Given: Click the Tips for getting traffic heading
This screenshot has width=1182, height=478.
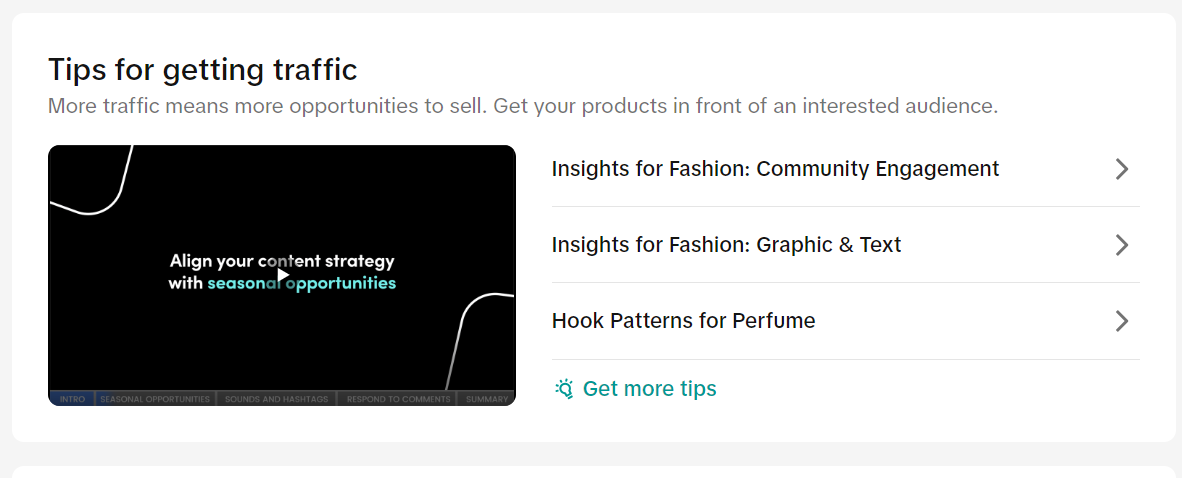Looking at the screenshot, I should (x=202, y=70).
